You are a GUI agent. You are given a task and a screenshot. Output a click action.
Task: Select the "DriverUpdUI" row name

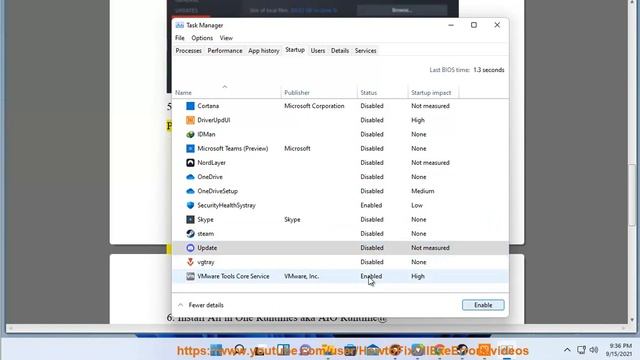(214, 120)
